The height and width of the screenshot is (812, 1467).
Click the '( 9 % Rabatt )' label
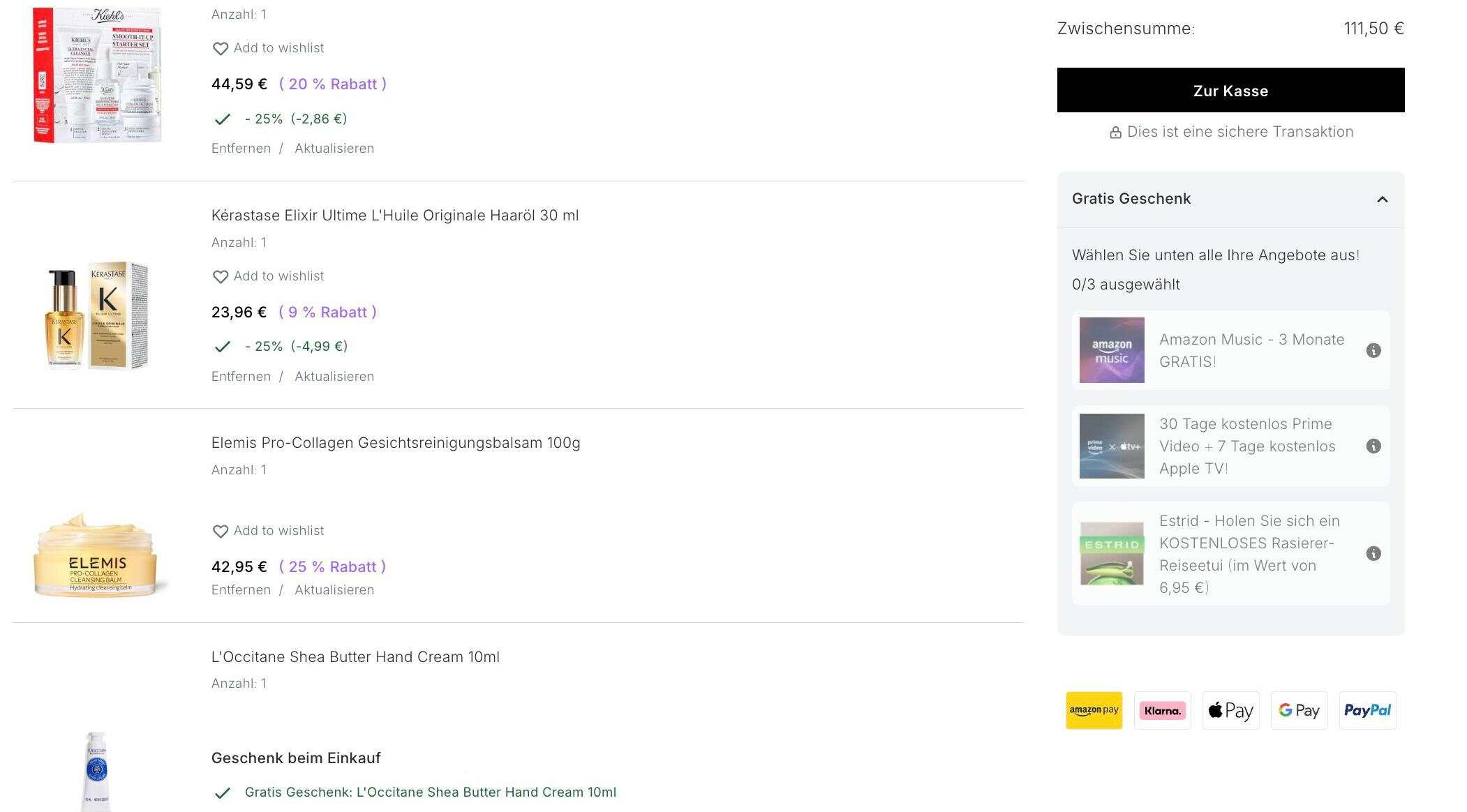[x=327, y=313]
